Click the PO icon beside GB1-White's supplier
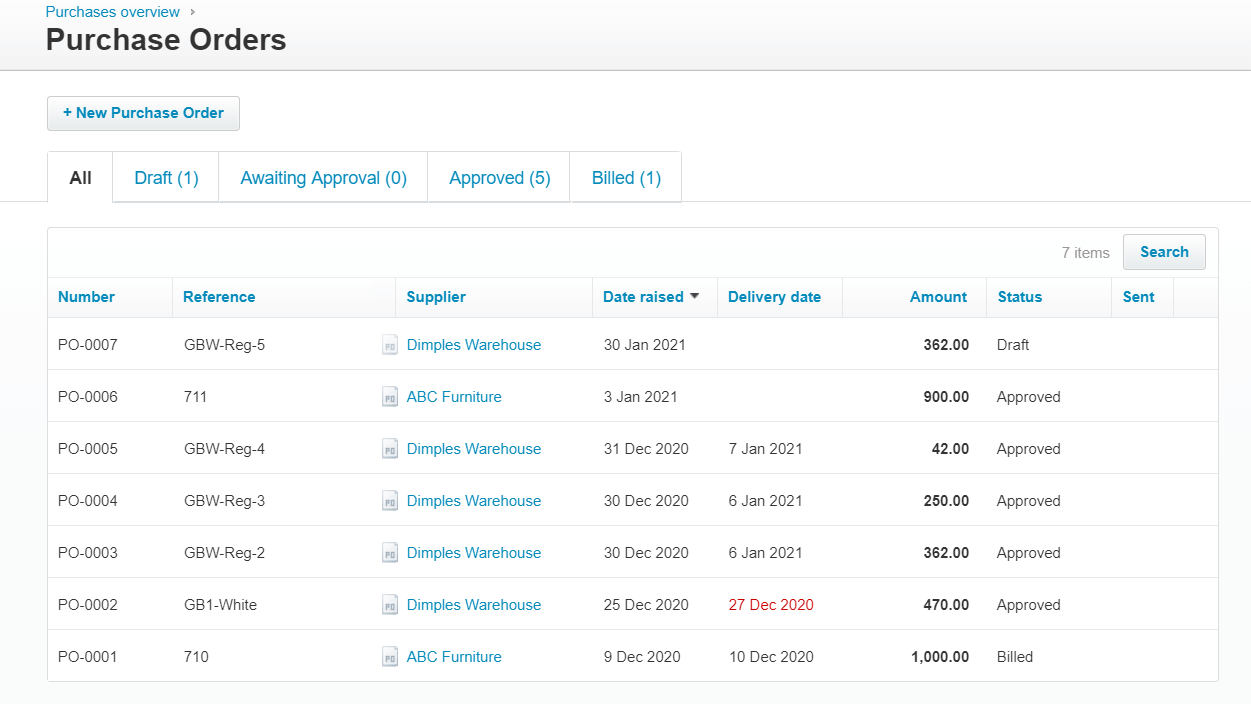Screen dimensions: 1251x704 click(390, 605)
